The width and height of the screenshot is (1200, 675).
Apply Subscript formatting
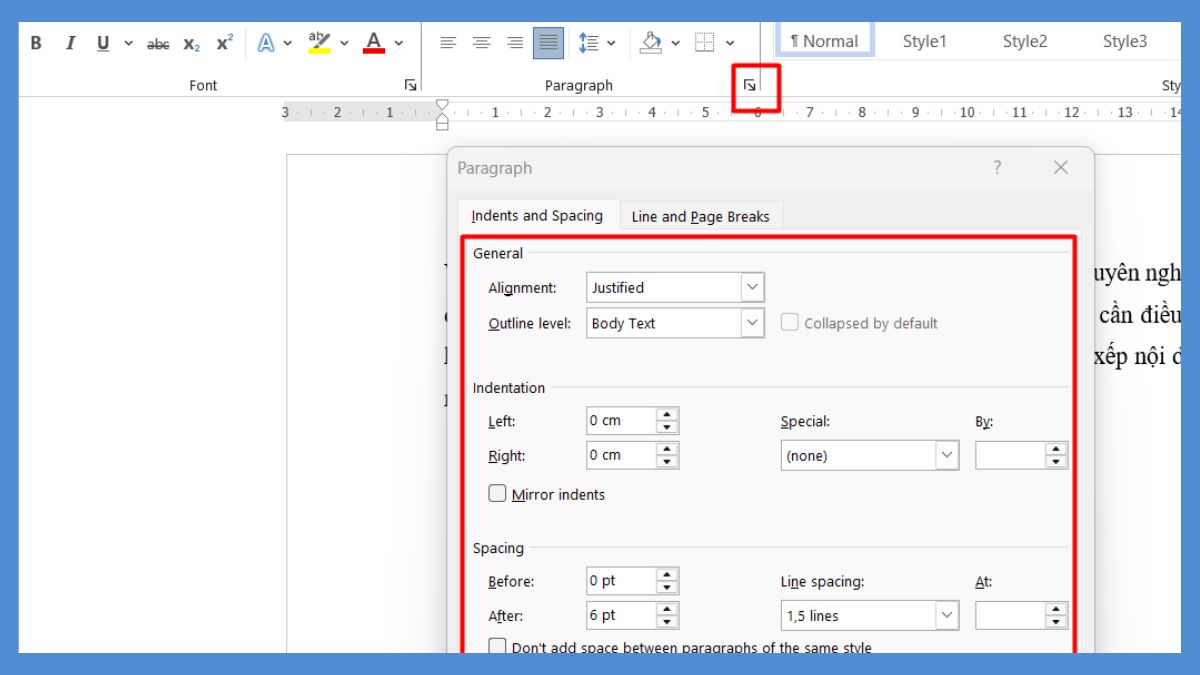pyautogui.click(x=191, y=44)
